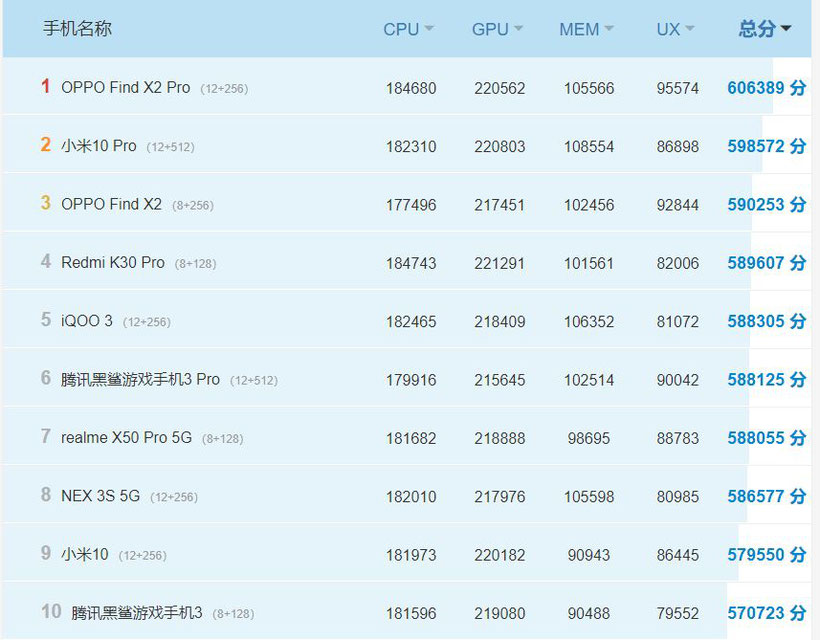Open 腾讯黑鲨游戏手机3 Pro entry
This screenshot has height=640, width=820.
(x=140, y=380)
